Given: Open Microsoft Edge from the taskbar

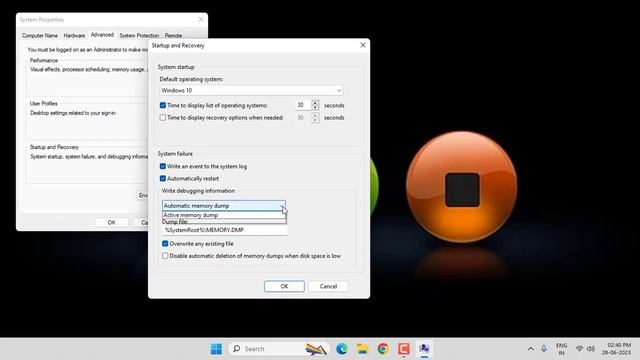Looking at the screenshot, I should point(342,349).
